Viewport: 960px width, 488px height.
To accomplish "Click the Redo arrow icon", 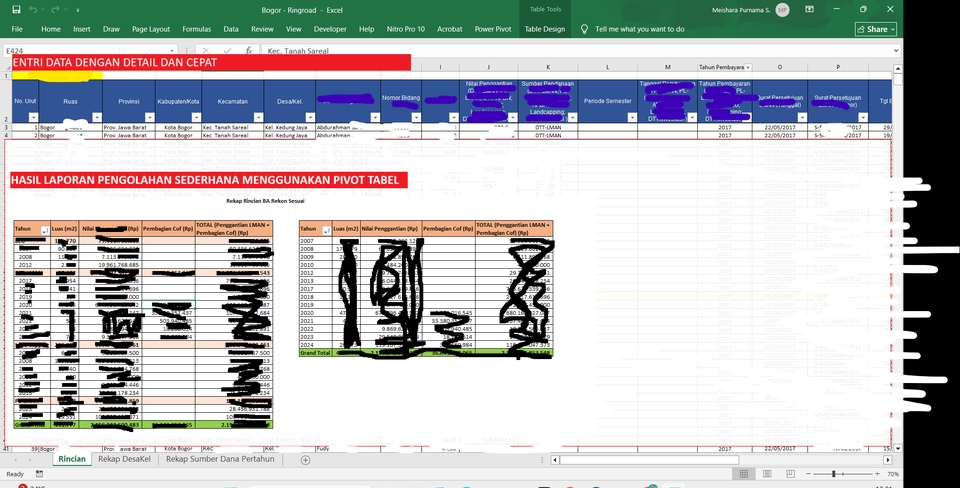I will [56, 10].
